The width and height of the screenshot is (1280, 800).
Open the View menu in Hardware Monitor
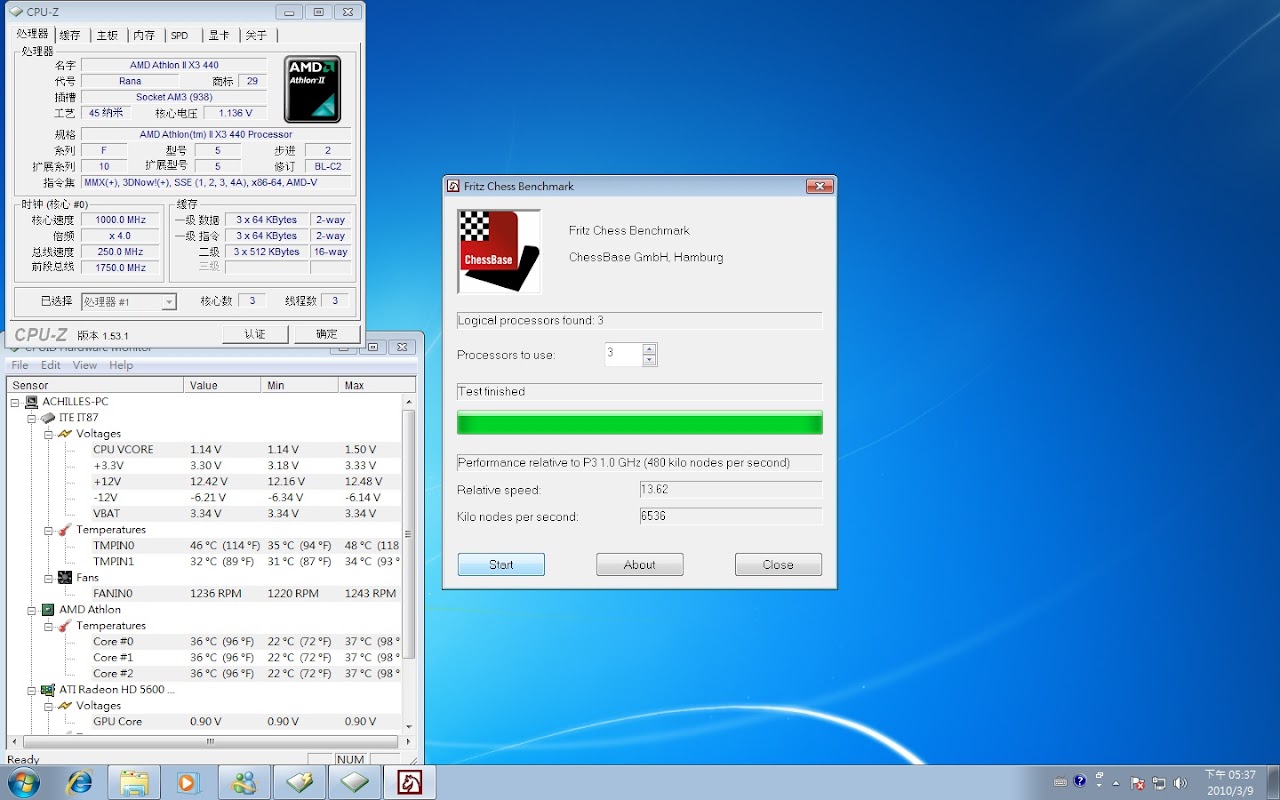(x=84, y=365)
